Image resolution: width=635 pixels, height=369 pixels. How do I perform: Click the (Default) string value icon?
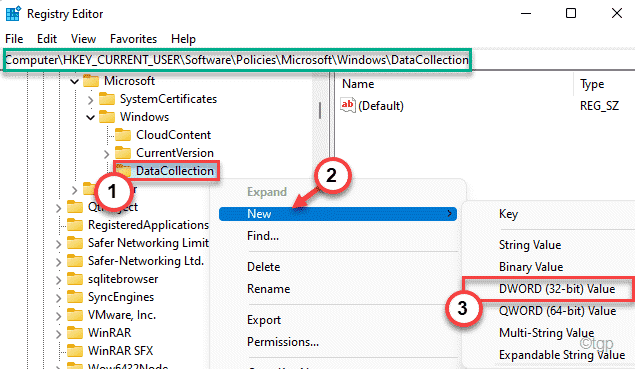[x=347, y=105]
